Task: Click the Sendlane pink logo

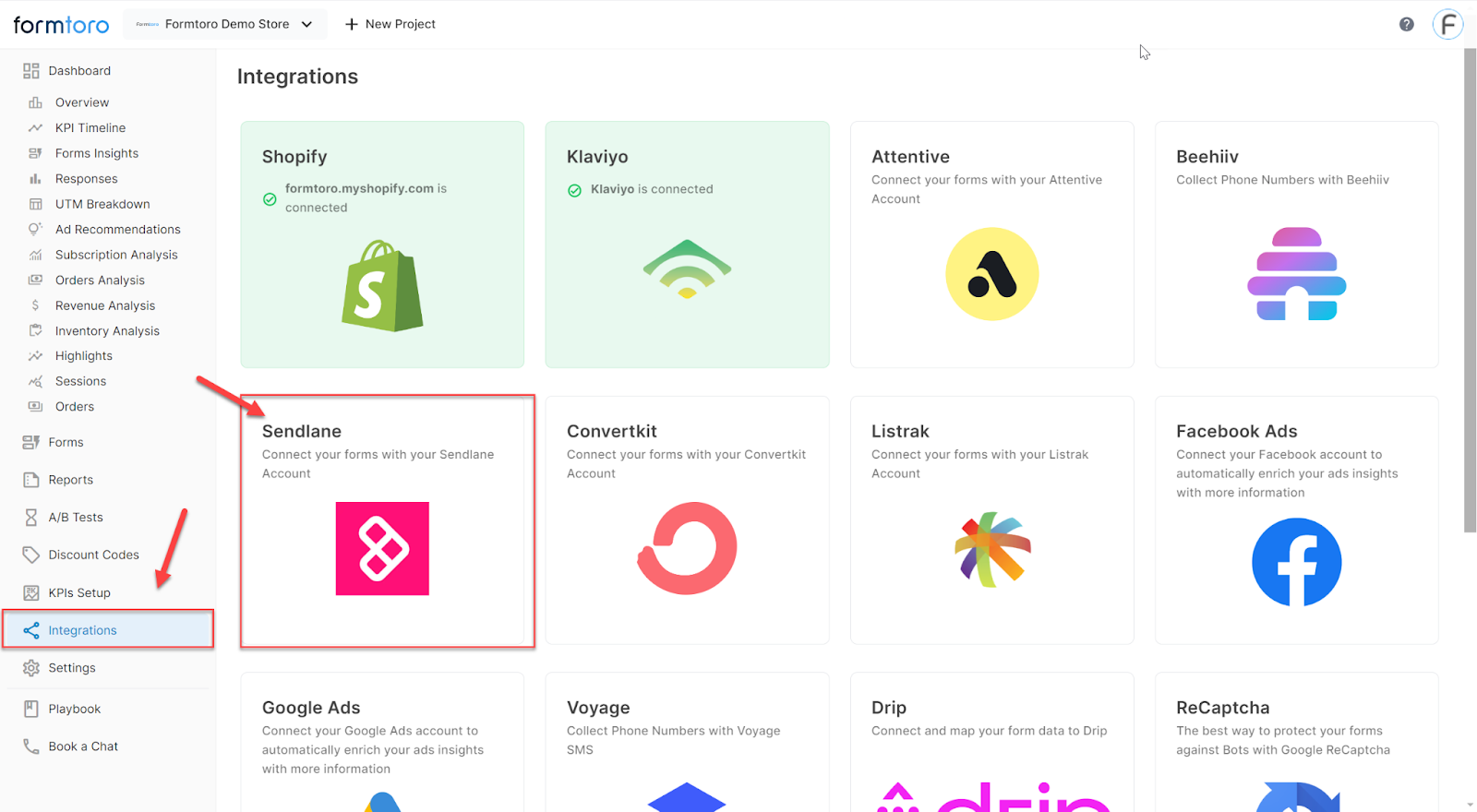Action: [x=382, y=548]
